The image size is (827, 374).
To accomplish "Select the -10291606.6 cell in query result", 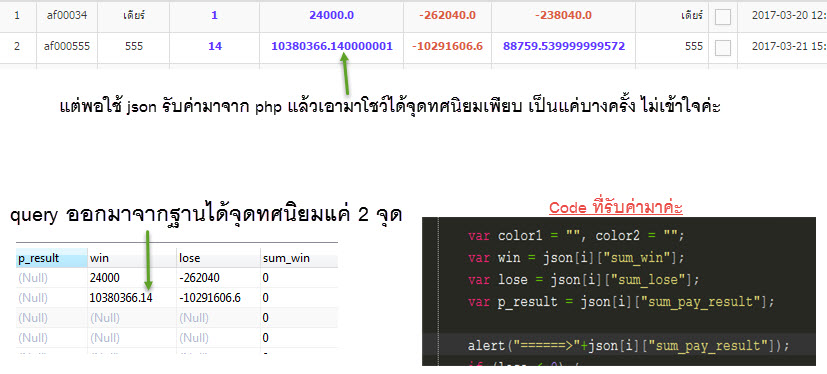I will click(x=218, y=298).
